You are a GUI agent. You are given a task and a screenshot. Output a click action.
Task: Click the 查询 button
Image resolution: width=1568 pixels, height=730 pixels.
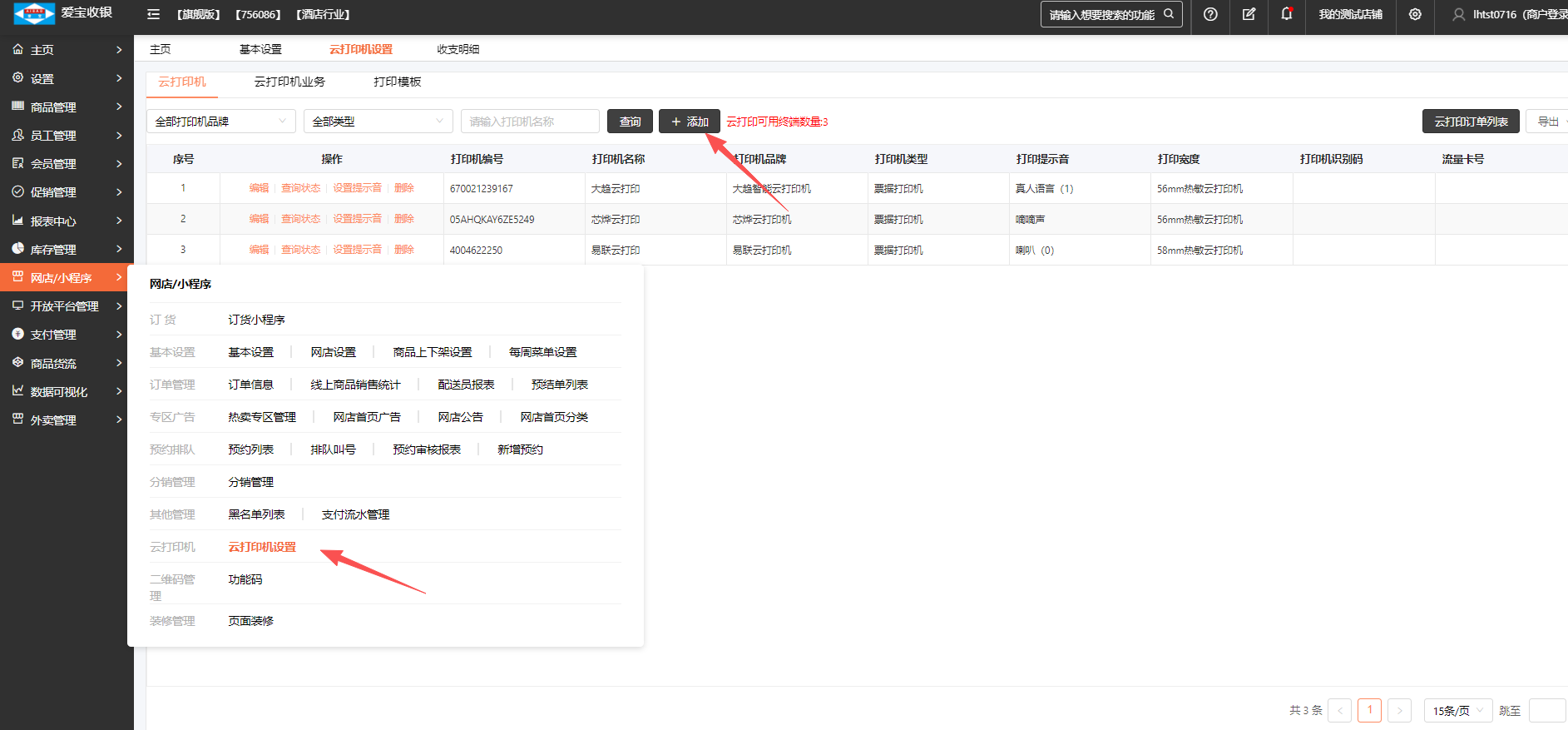pyautogui.click(x=630, y=122)
